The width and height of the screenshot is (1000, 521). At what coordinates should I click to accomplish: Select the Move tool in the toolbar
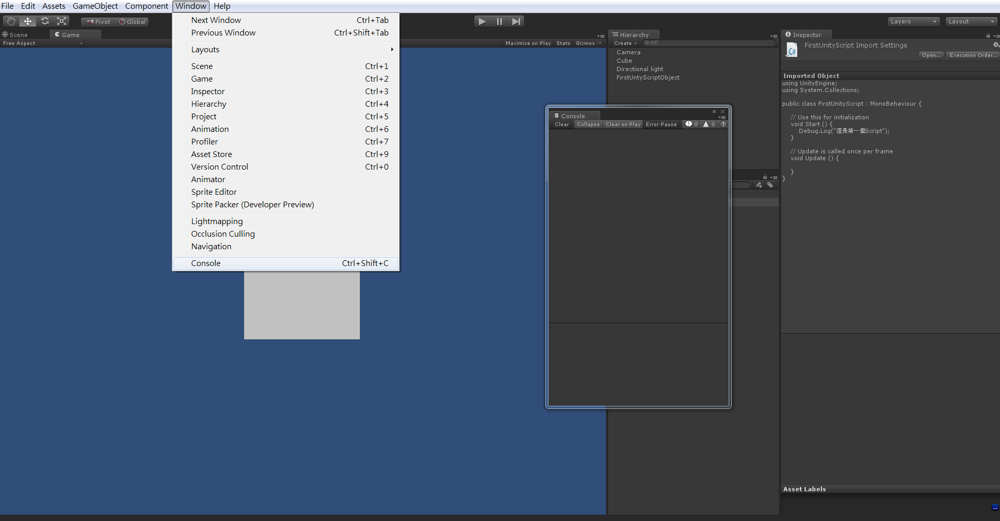28,21
